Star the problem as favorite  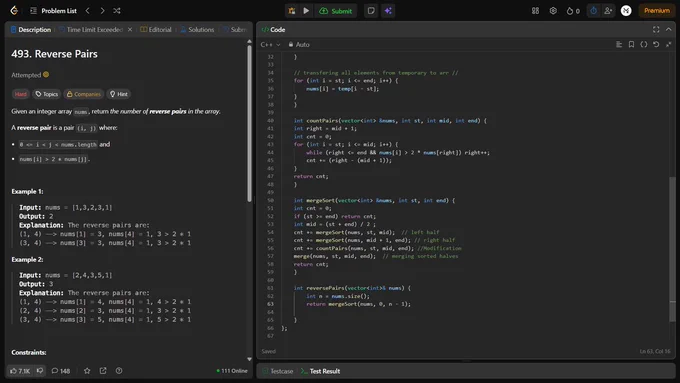[x=87, y=371]
